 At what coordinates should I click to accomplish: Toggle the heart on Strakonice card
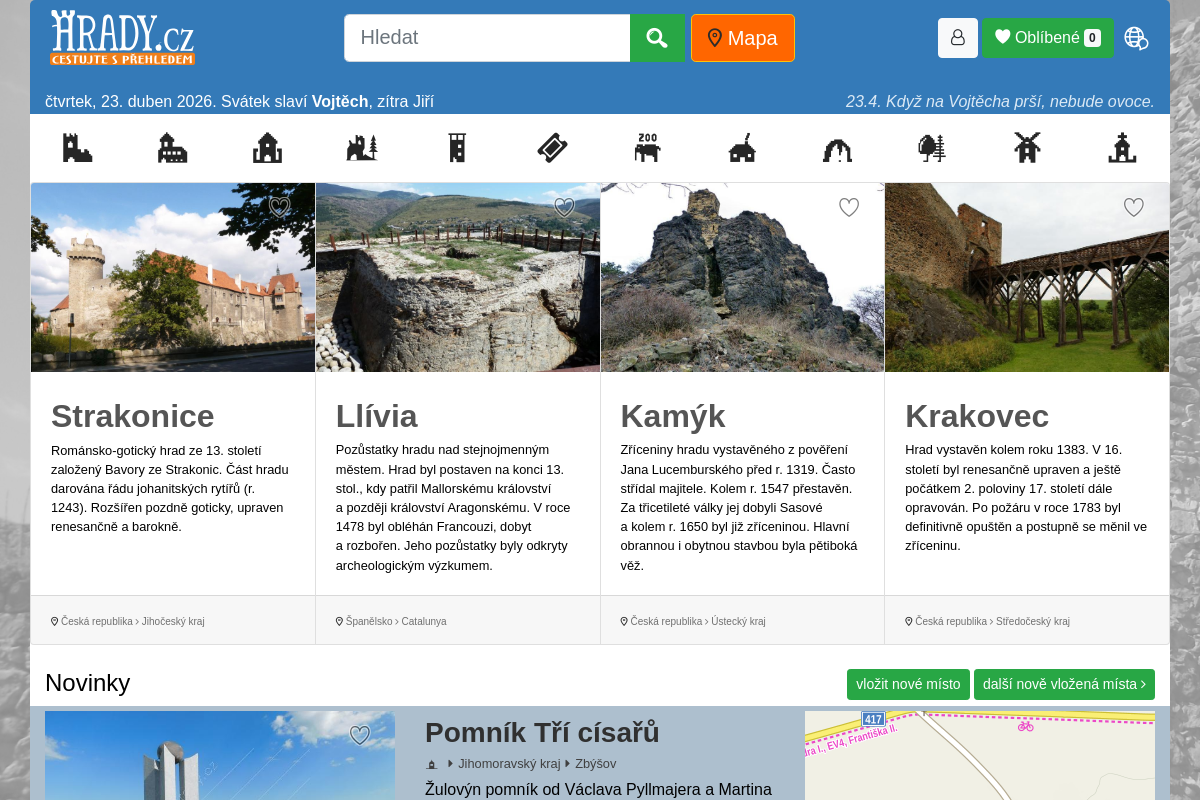278,208
